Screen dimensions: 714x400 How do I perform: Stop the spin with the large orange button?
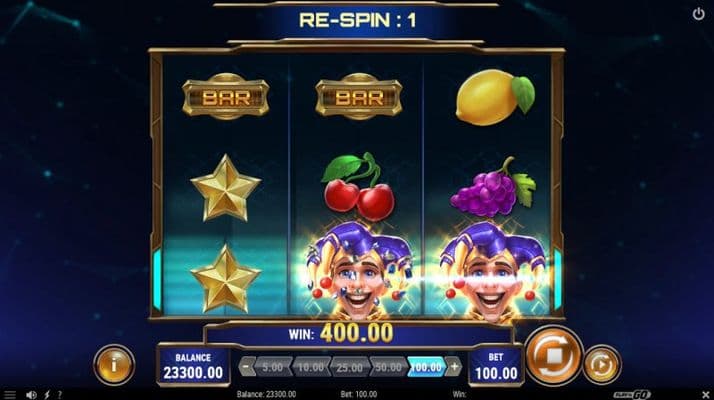coord(554,356)
